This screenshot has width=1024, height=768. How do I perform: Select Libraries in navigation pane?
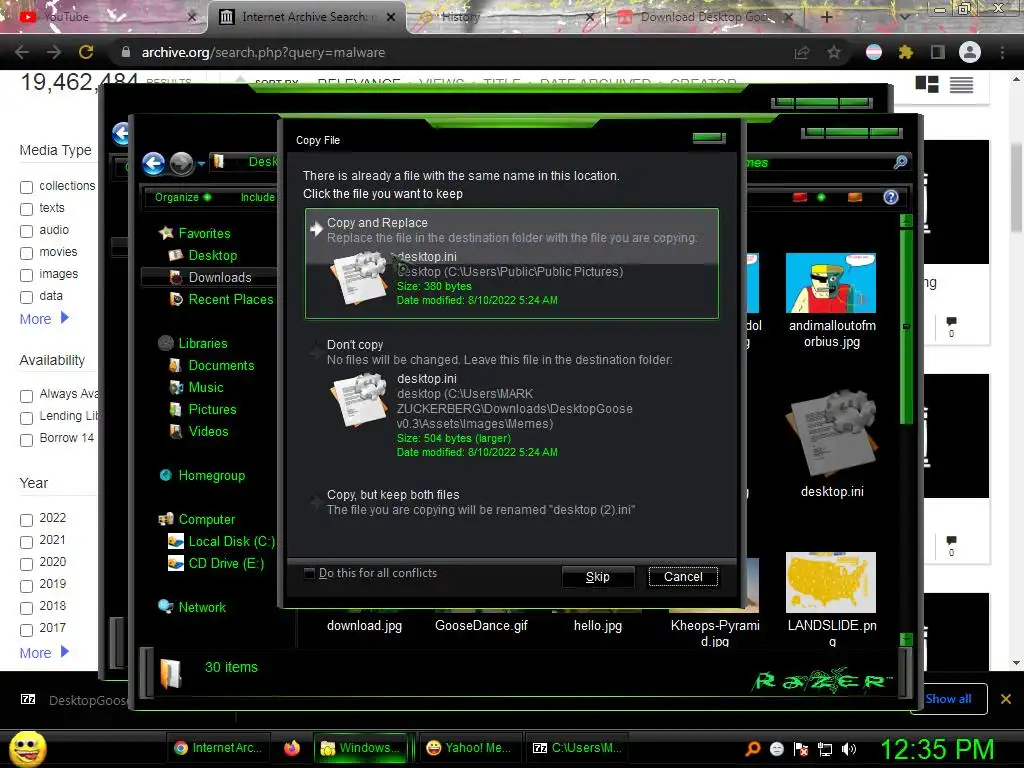pos(203,344)
